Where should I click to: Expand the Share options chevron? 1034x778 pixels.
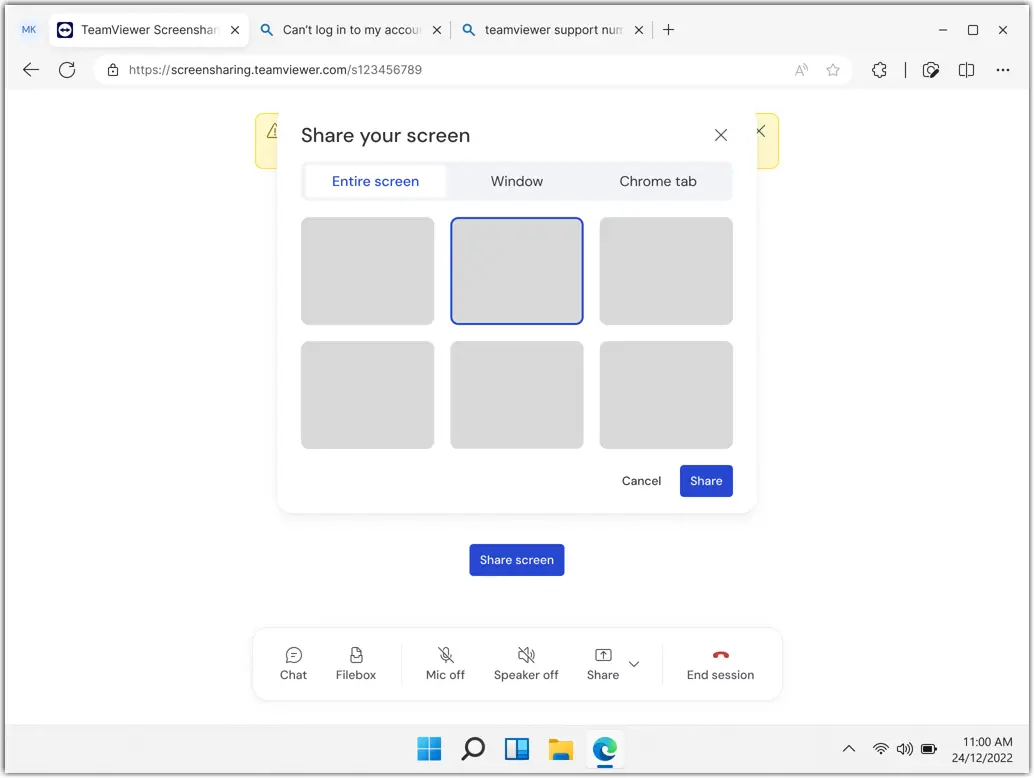pos(634,664)
